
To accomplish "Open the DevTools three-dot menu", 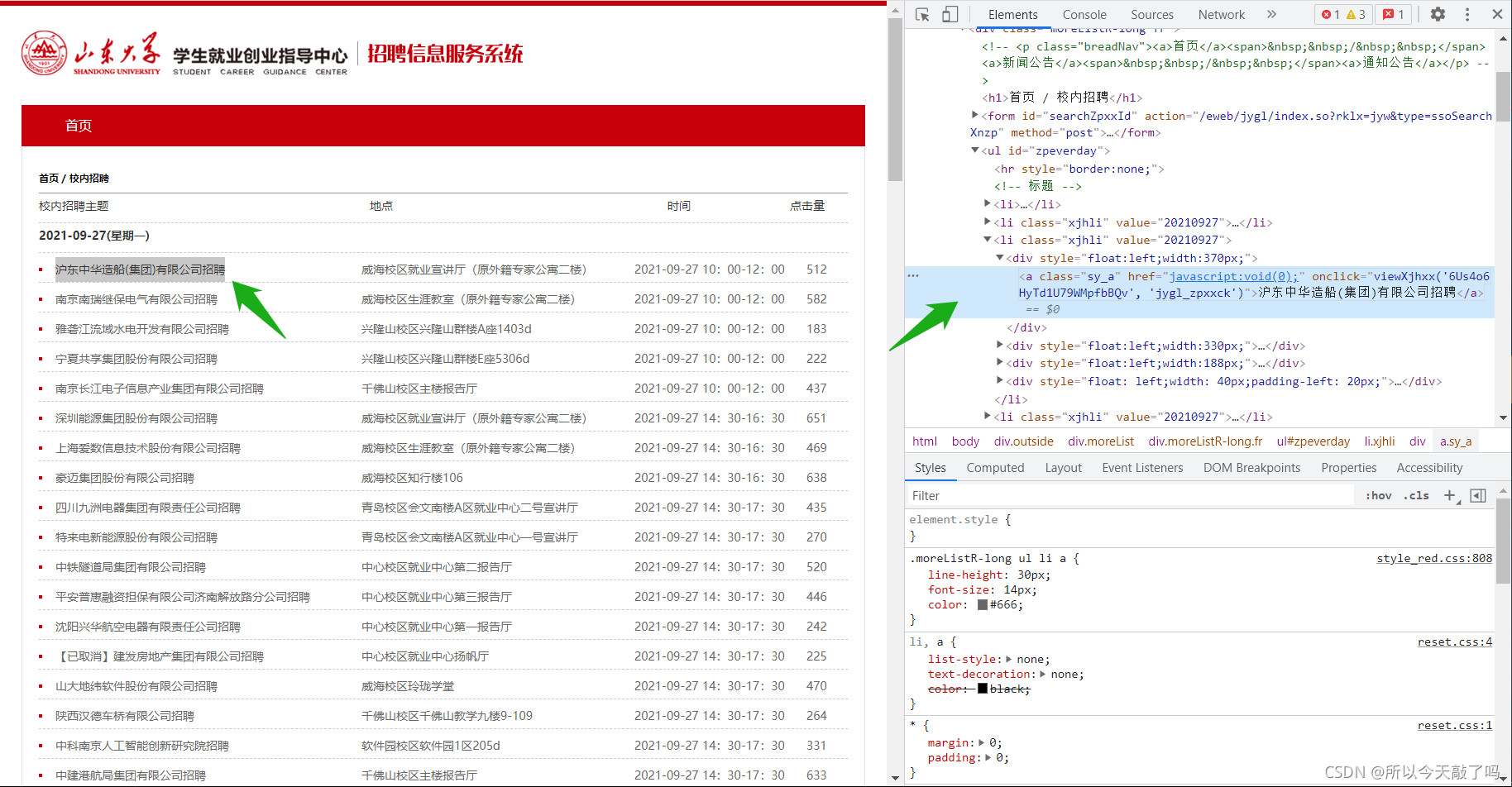I will pos(1467,14).
